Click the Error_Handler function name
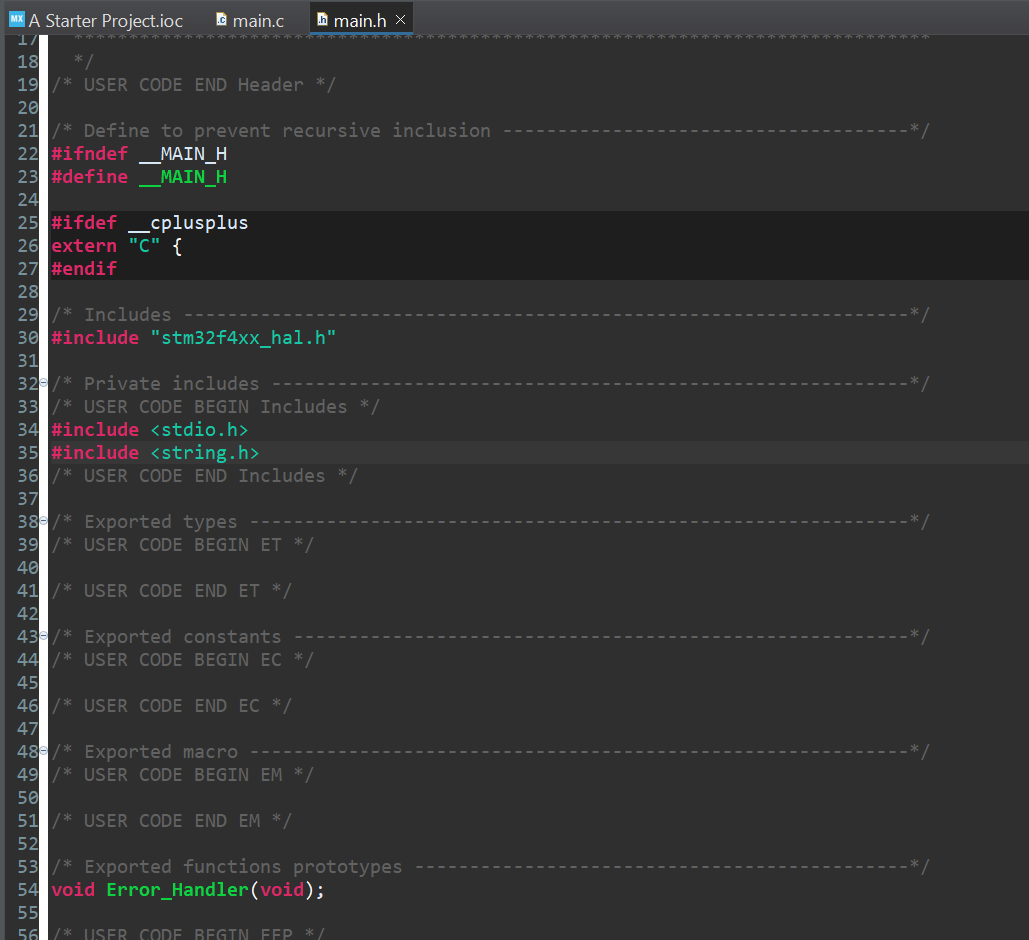1029x940 pixels. click(177, 890)
